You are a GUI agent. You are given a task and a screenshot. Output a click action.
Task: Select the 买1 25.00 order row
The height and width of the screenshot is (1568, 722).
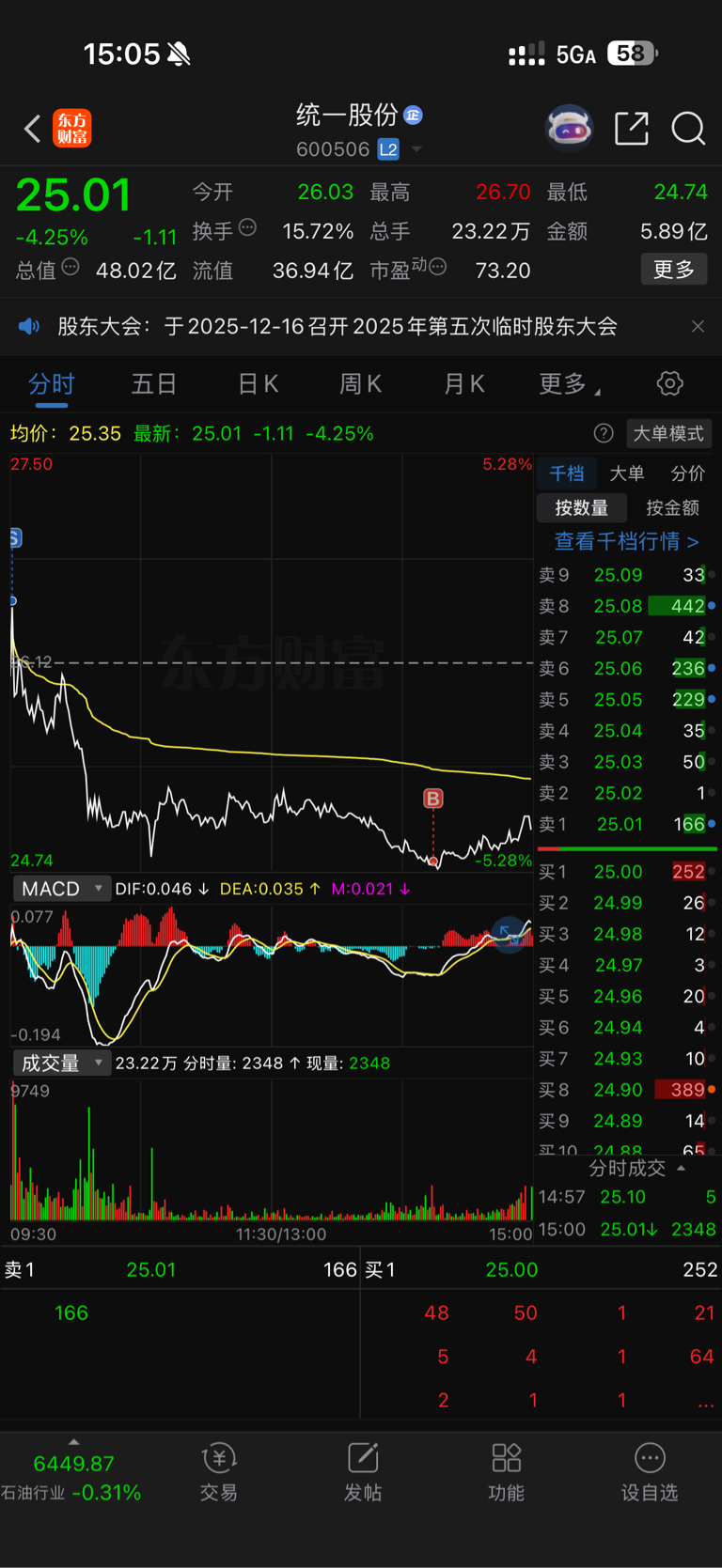pos(627,872)
